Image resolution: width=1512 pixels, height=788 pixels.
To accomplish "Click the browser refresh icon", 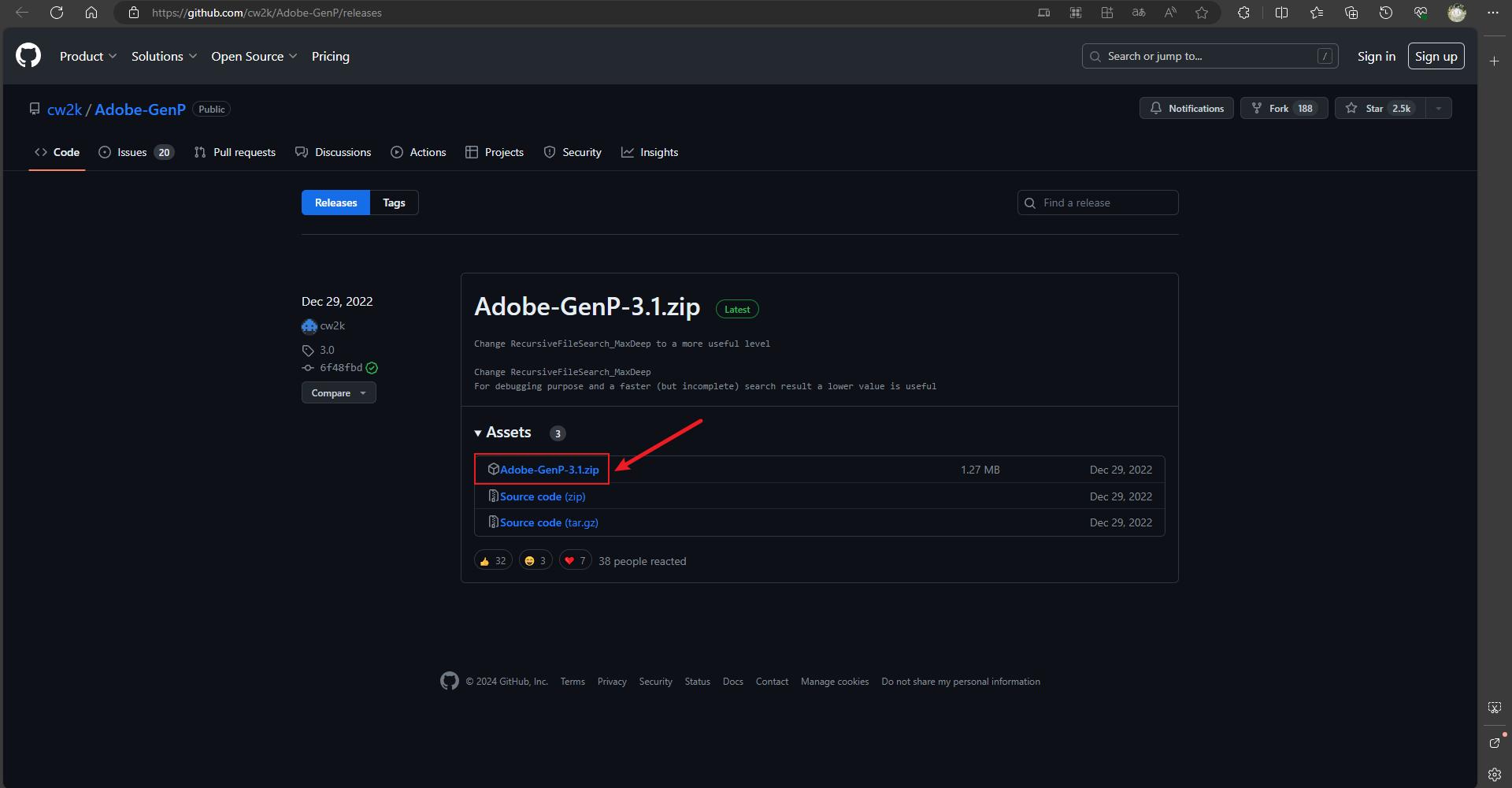I will tap(57, 13).
